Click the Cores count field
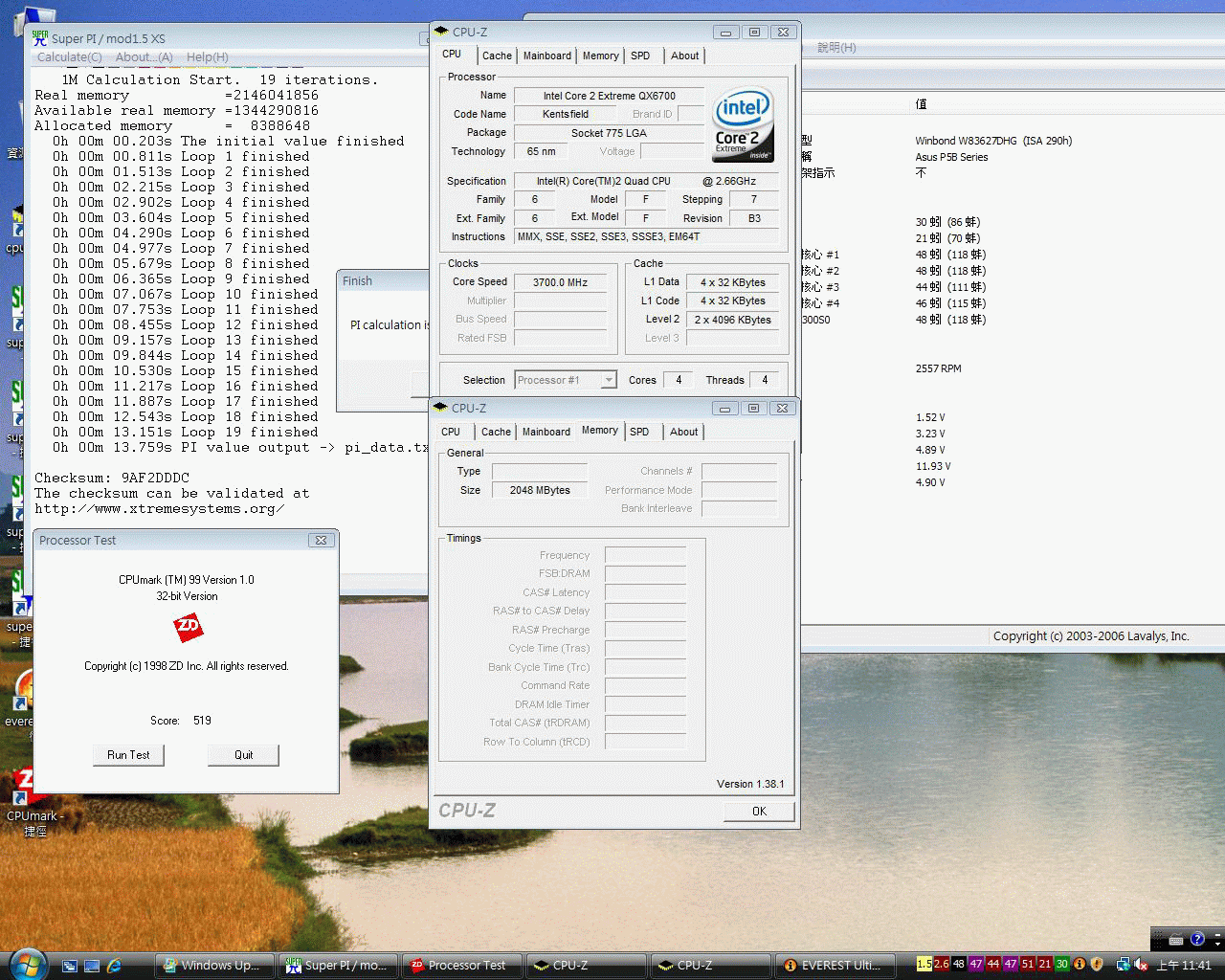The image size is (1225, 980). [679, 380]
